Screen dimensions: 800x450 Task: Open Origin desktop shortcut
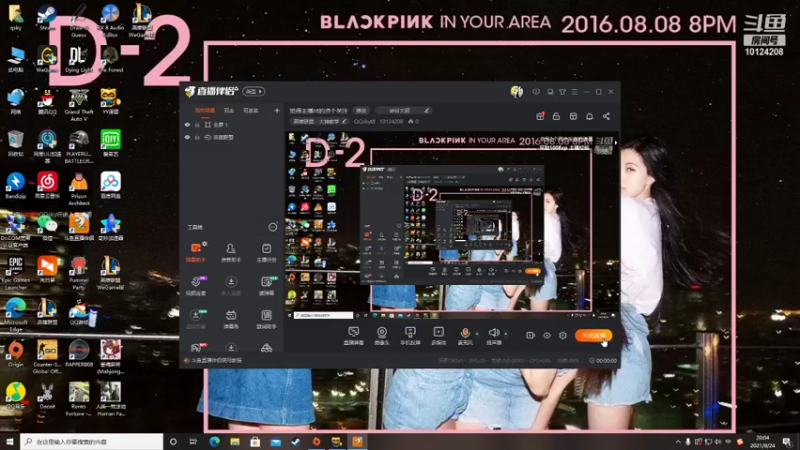[x=15, y=353]
